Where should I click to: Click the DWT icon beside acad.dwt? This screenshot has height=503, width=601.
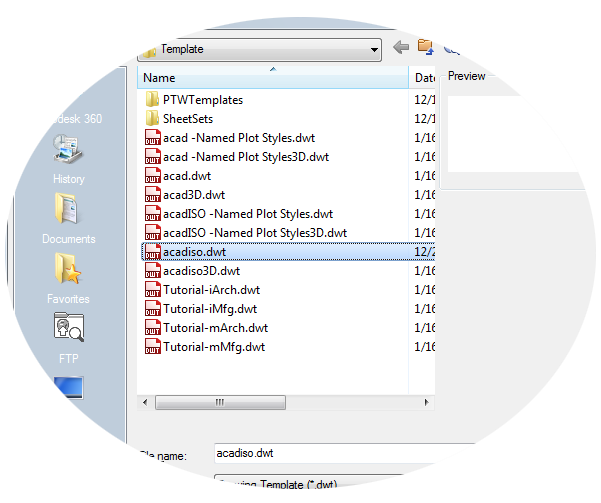pos(153,176)
